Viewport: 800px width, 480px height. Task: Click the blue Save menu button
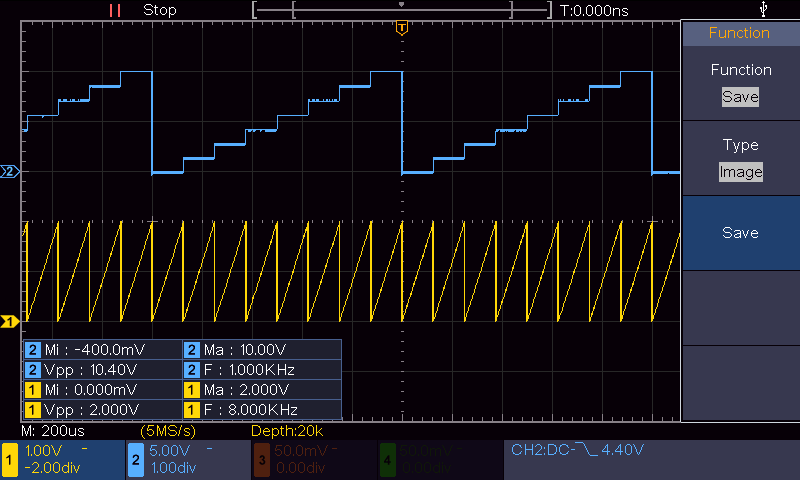(741, 233)
